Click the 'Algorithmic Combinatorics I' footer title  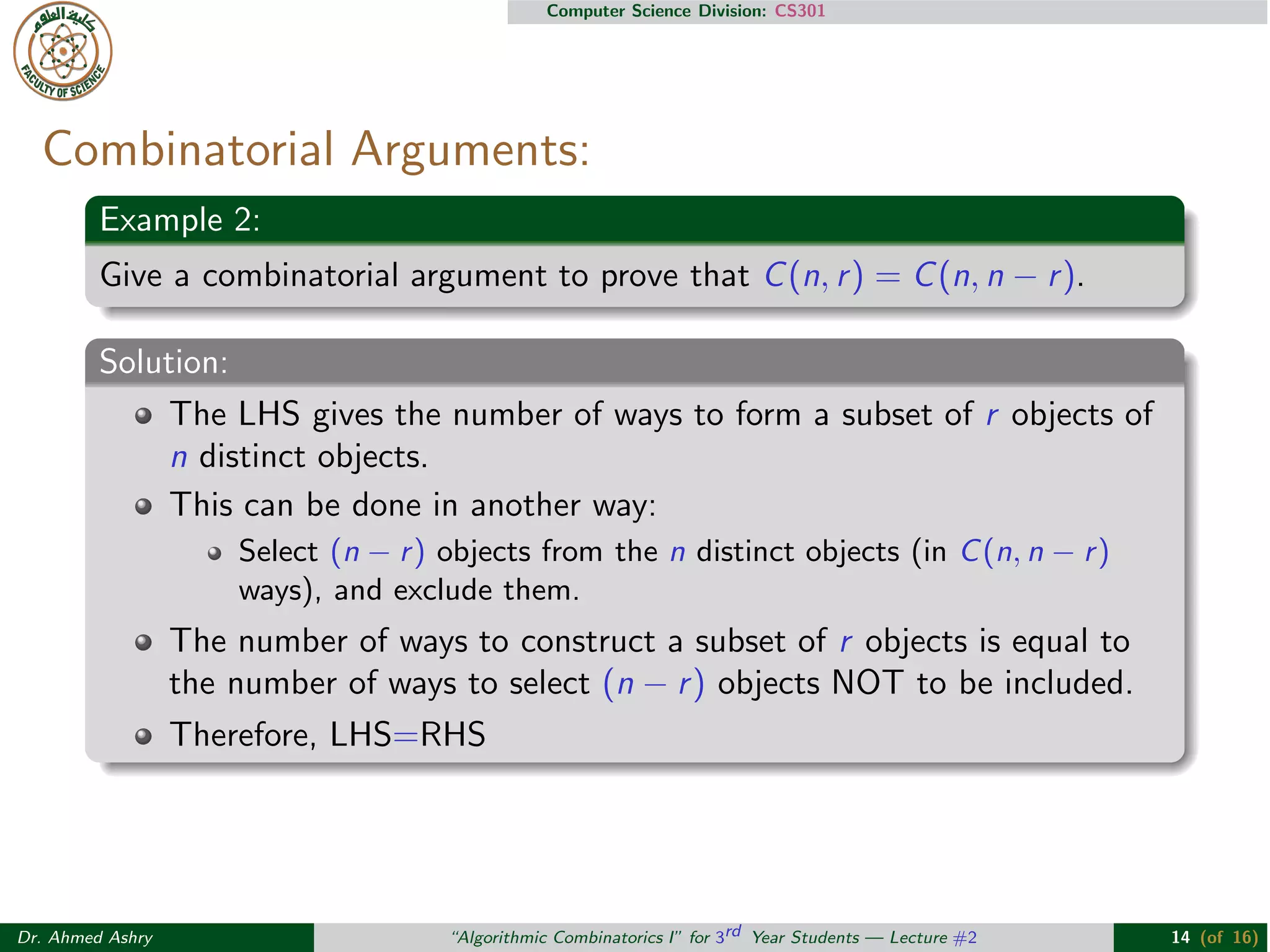point(567,937)
